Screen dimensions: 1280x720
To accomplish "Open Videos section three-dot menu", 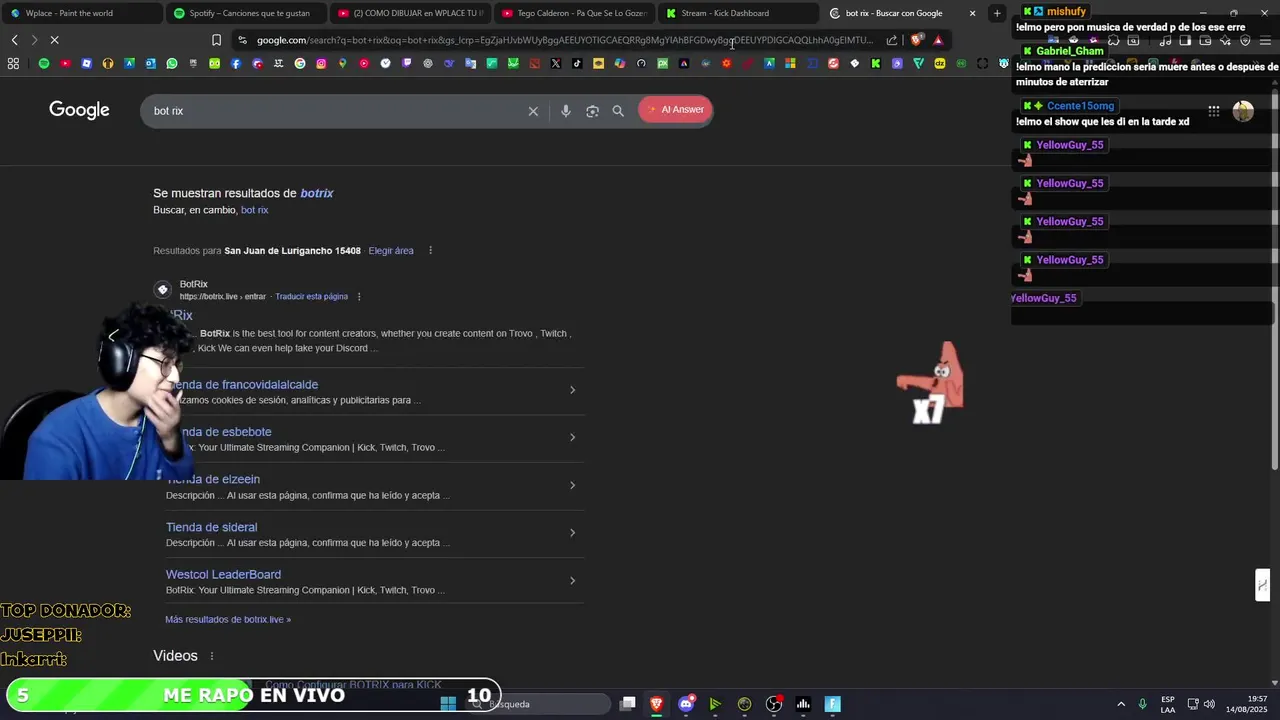I will pyautogui.click(x=212, y=656).
